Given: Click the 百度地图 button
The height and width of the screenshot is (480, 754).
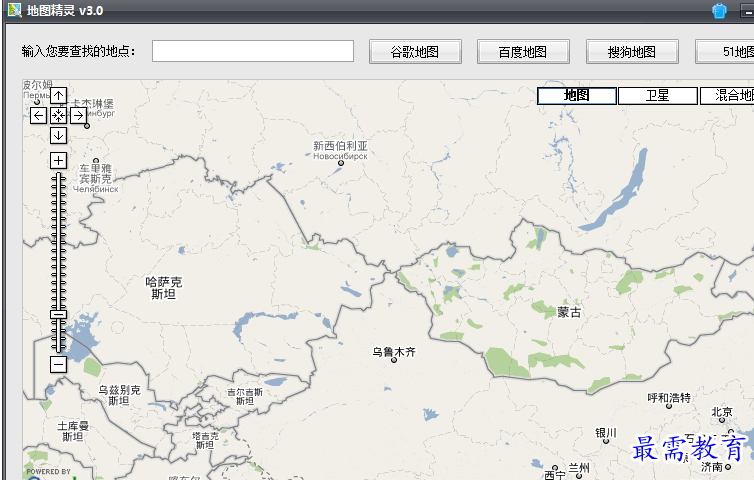Looking at the screenshot, I should [x=523, y=51].
